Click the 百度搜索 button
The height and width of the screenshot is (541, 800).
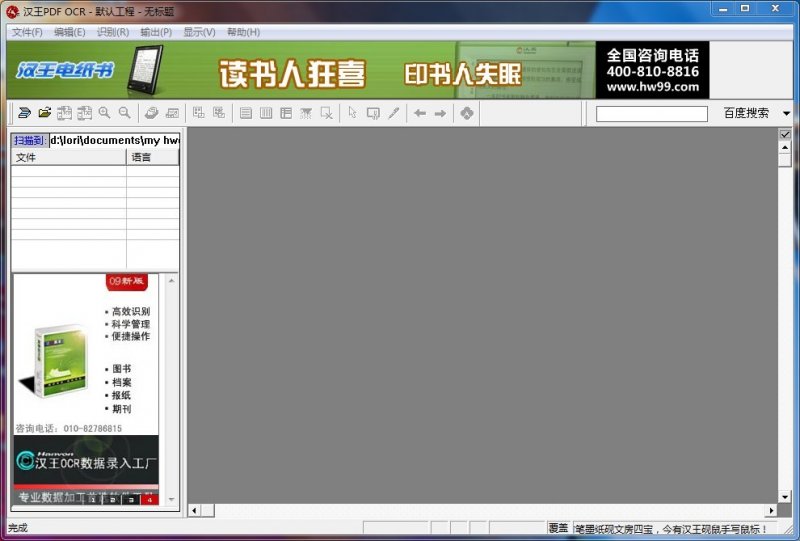[x=746, y=113]
